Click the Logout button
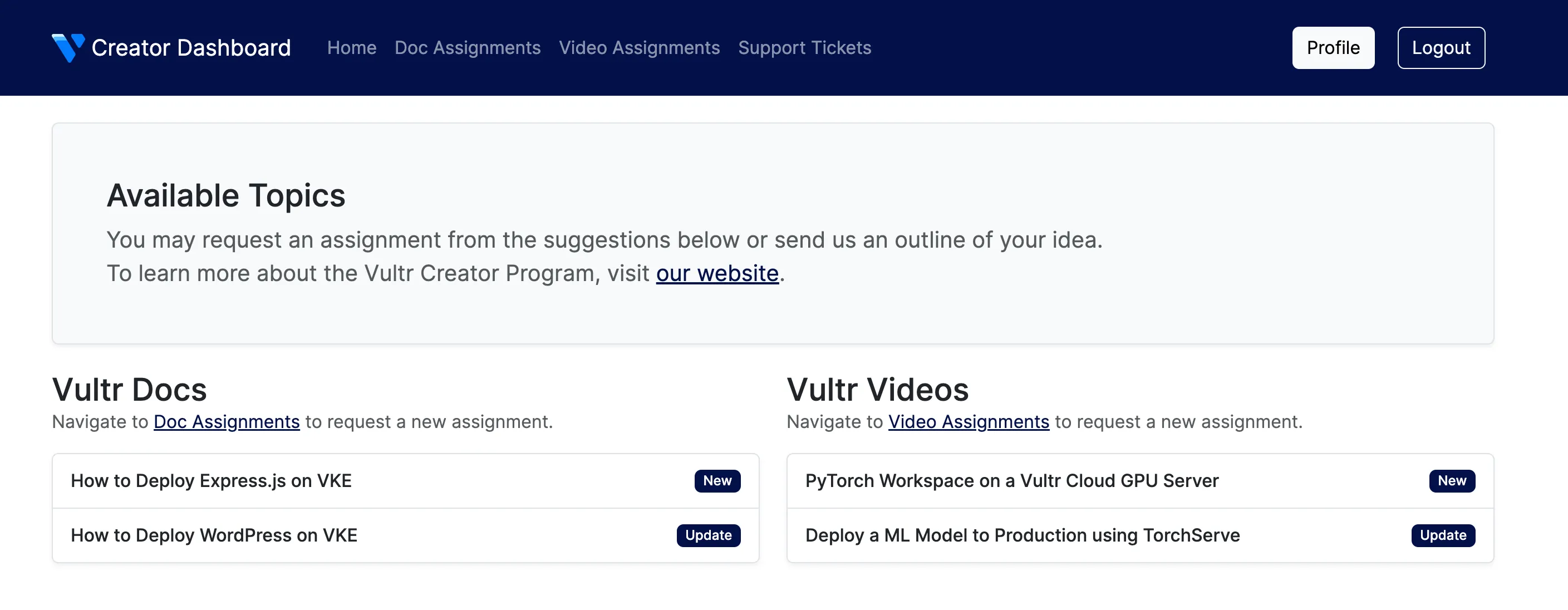Viewport: 1568px width, 610px height. tap(1441, 47)
